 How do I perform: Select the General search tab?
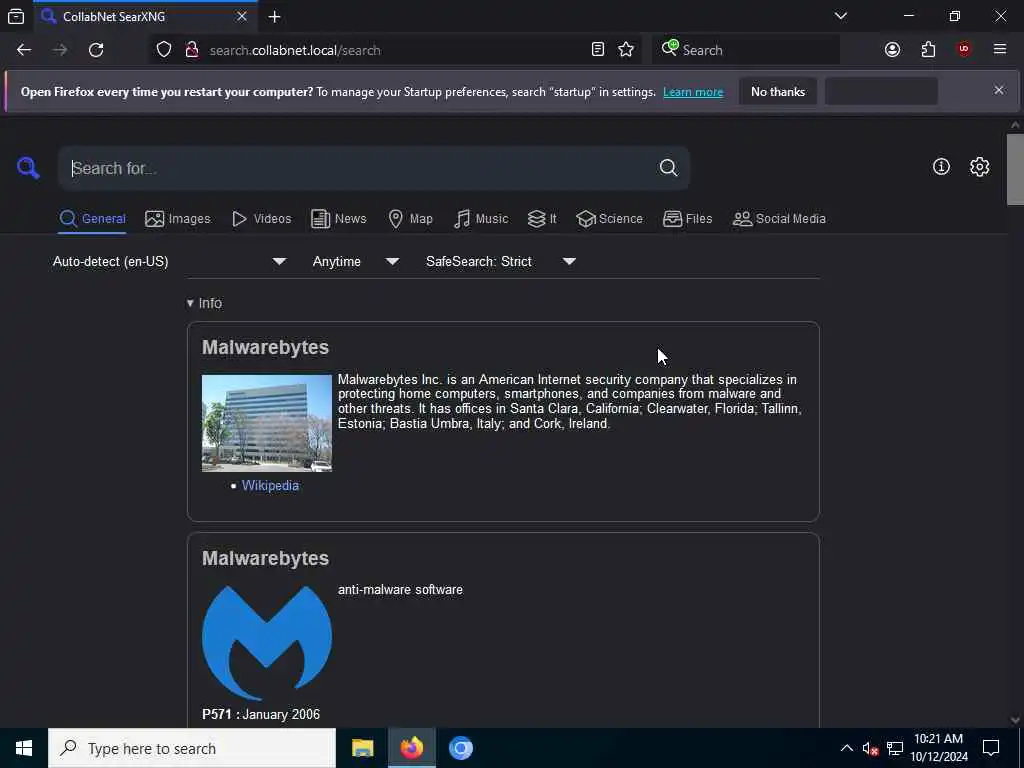92,219
